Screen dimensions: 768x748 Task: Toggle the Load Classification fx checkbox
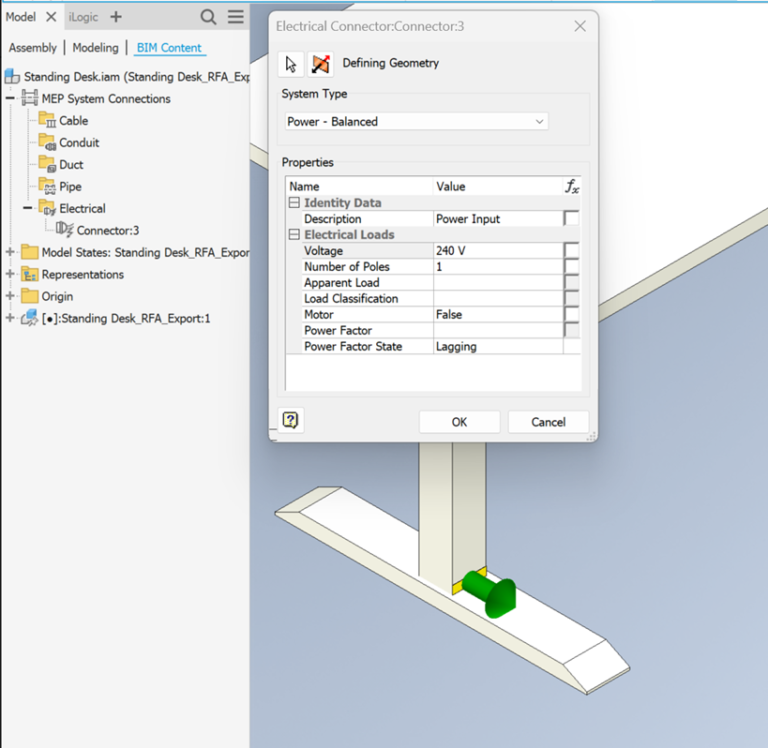tap(571, 298)
